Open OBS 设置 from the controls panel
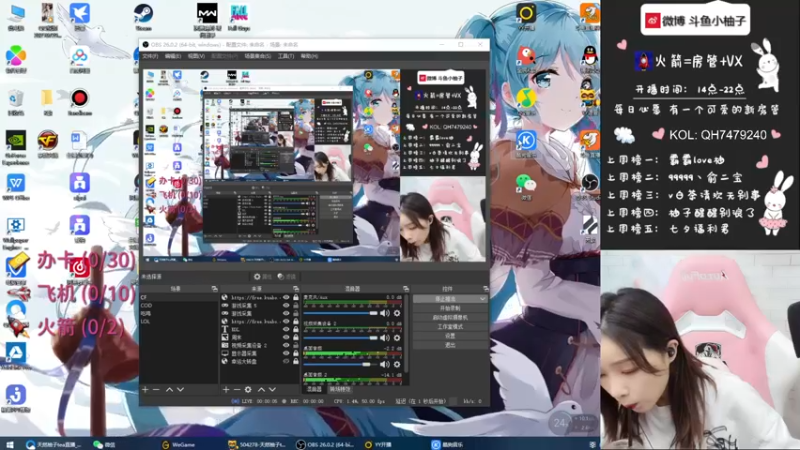The image size is (800, 450). [x=450, y=336]
